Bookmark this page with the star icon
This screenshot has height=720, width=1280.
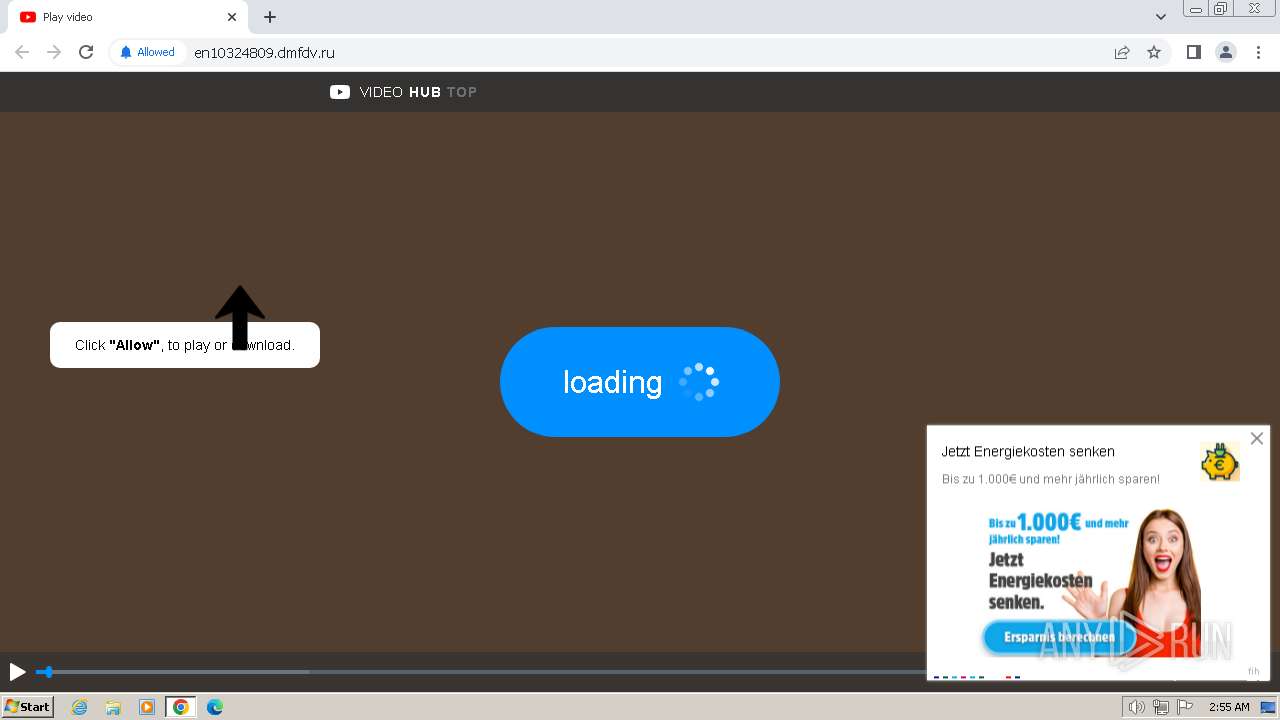pos(1154,52)
